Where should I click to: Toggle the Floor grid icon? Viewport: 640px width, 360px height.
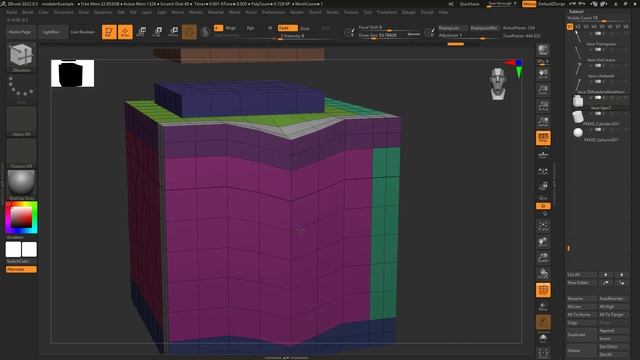[543, 154]
